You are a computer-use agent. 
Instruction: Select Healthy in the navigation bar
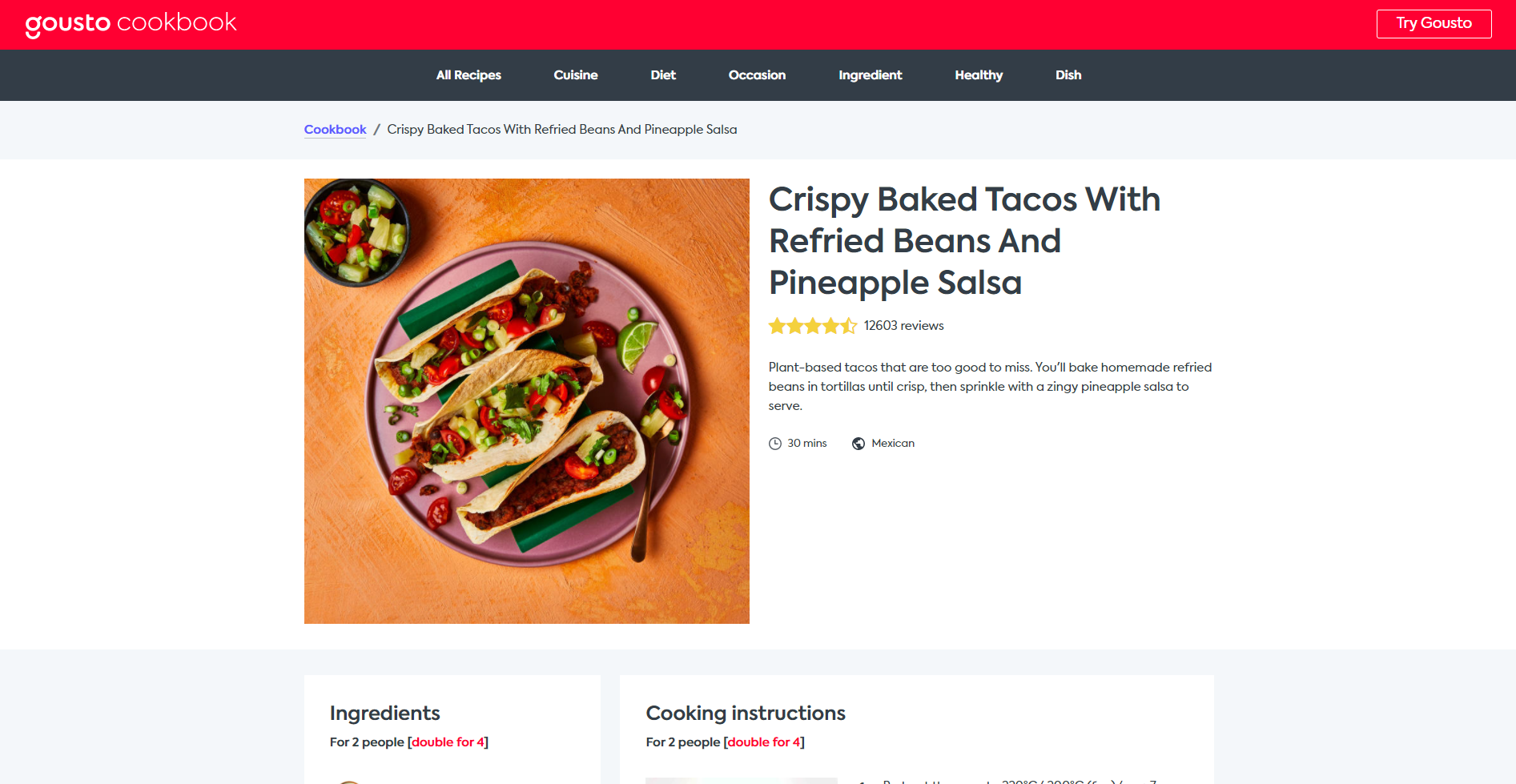coord(979,75)
